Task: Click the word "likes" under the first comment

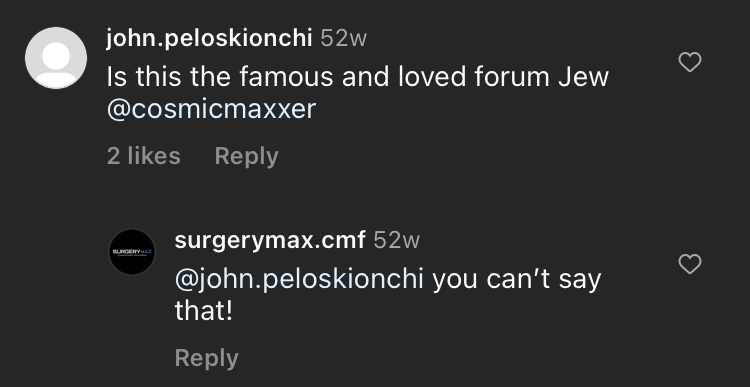Action: [154, 156]
